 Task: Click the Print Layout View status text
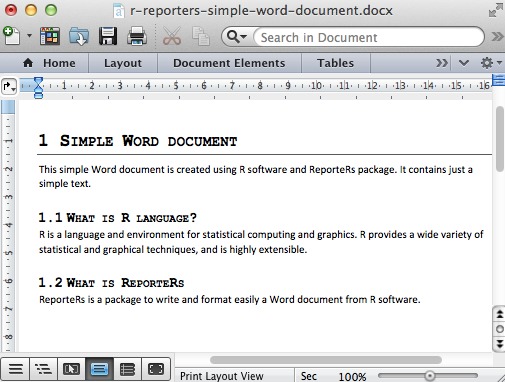(x=222, y=376)
